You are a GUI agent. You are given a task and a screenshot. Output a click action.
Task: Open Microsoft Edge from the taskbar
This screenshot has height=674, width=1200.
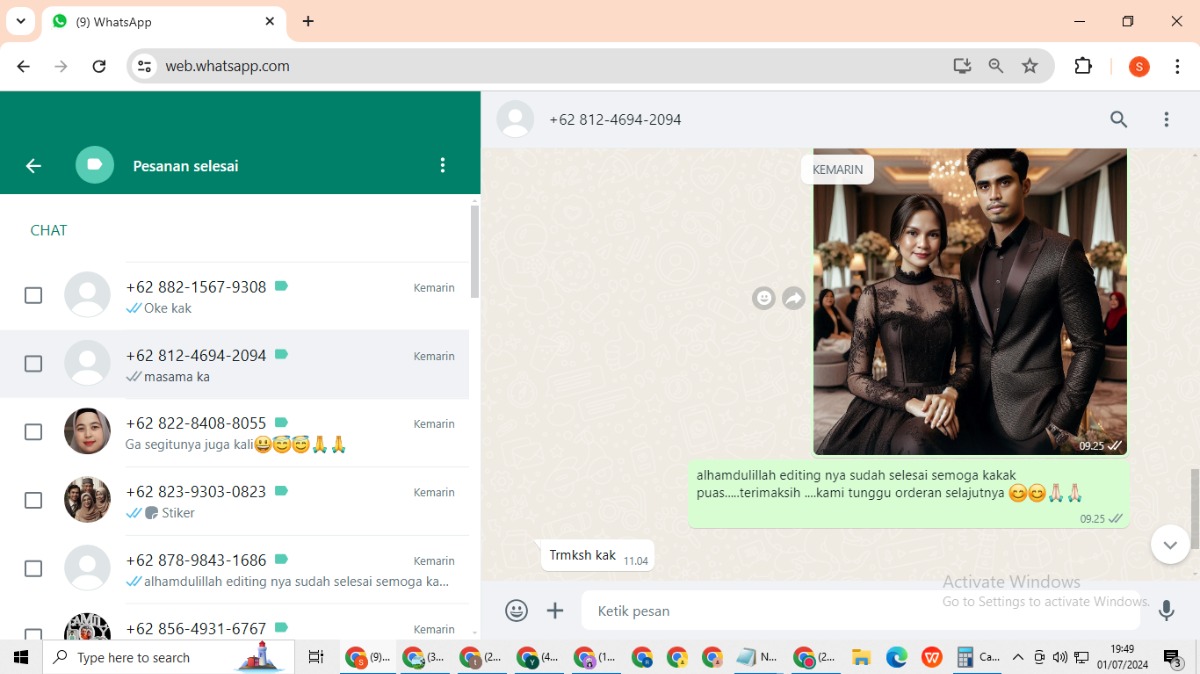point(897,657)
